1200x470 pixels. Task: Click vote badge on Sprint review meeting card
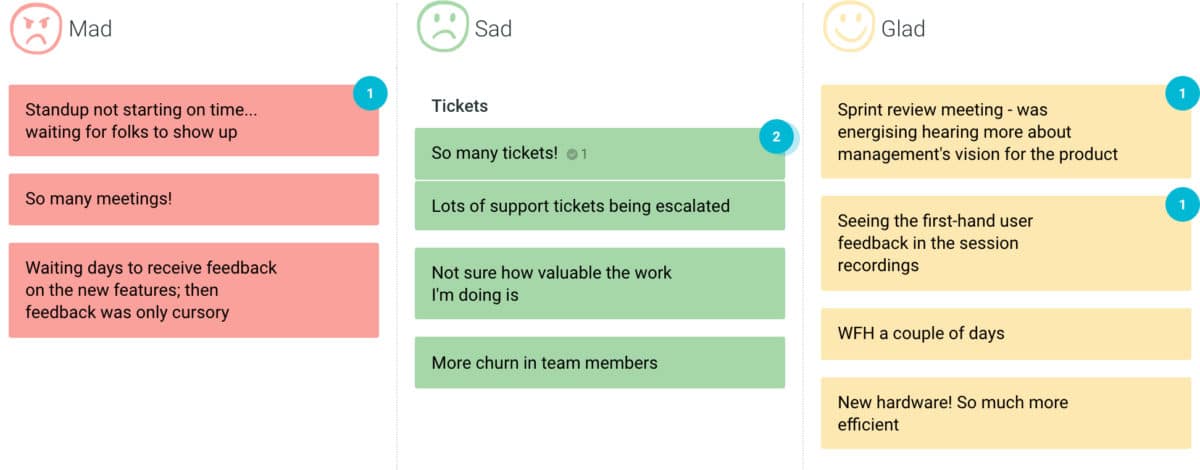click(1182, 94)
